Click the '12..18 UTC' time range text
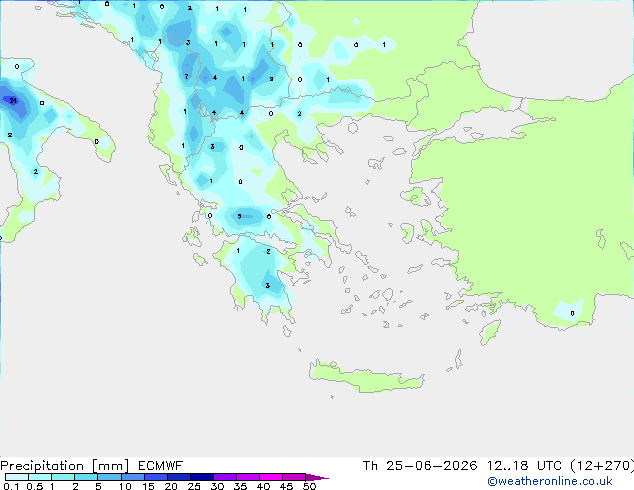The height and width of the screenshot is (490, 634). pyautogui.click(x=524, y=466)
